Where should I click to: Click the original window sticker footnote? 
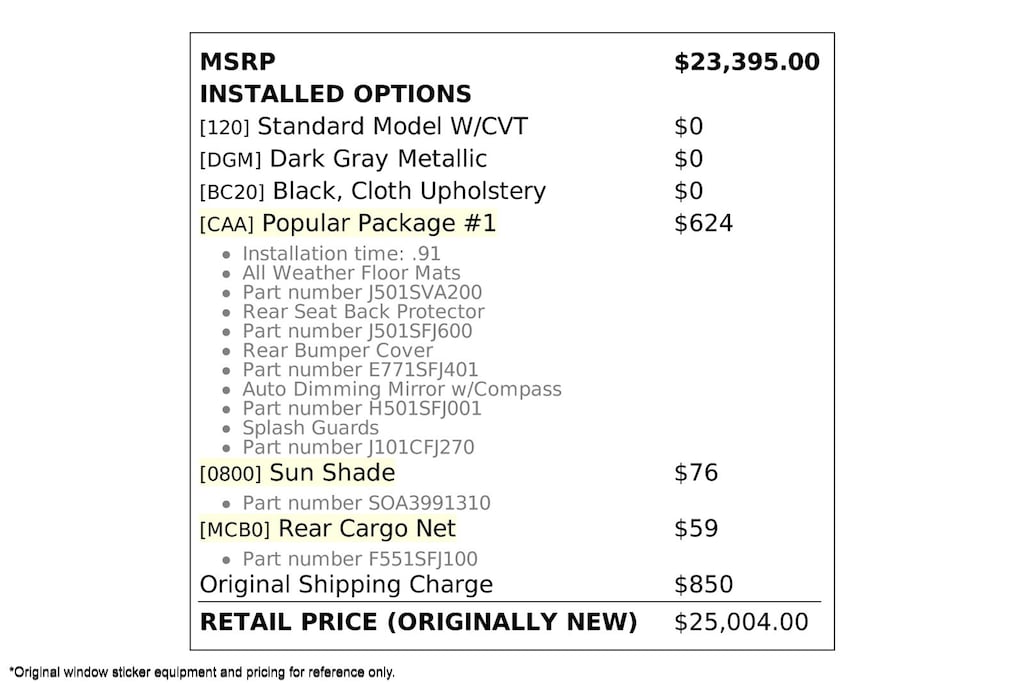pos(202,672)
